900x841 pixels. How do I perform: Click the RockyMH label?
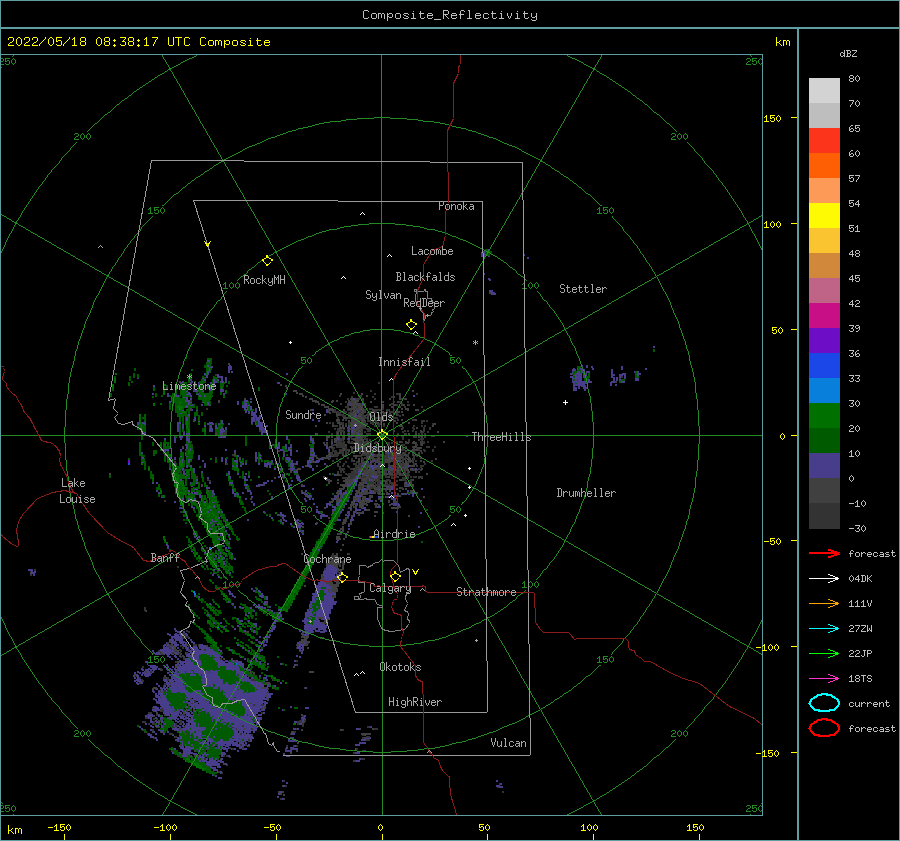264,280
